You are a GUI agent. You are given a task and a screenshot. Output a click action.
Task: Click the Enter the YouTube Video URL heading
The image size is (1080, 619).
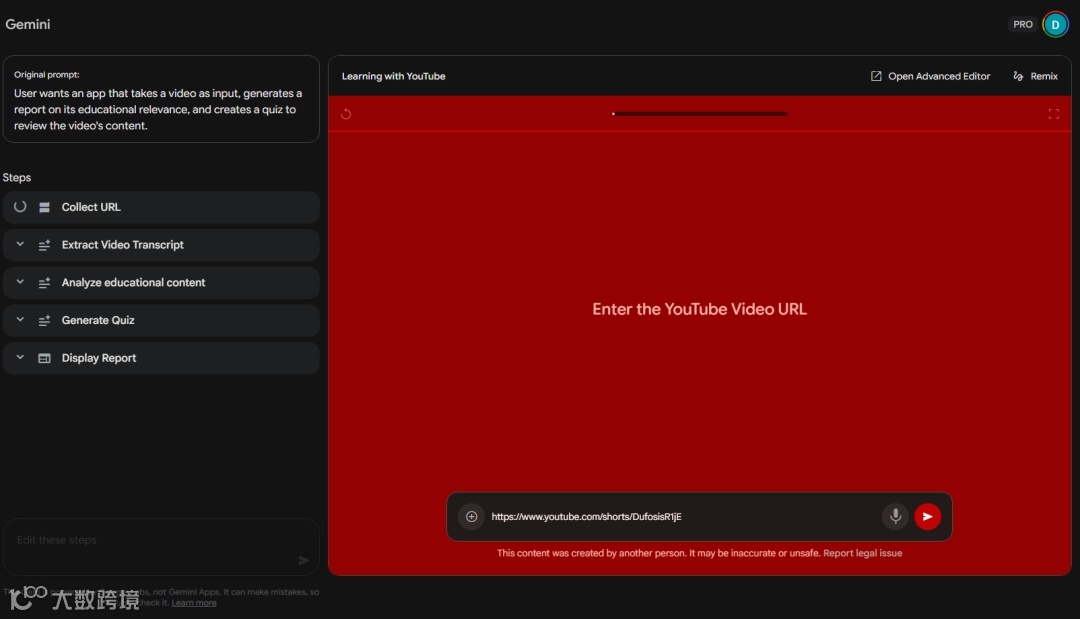coord(699,309)
